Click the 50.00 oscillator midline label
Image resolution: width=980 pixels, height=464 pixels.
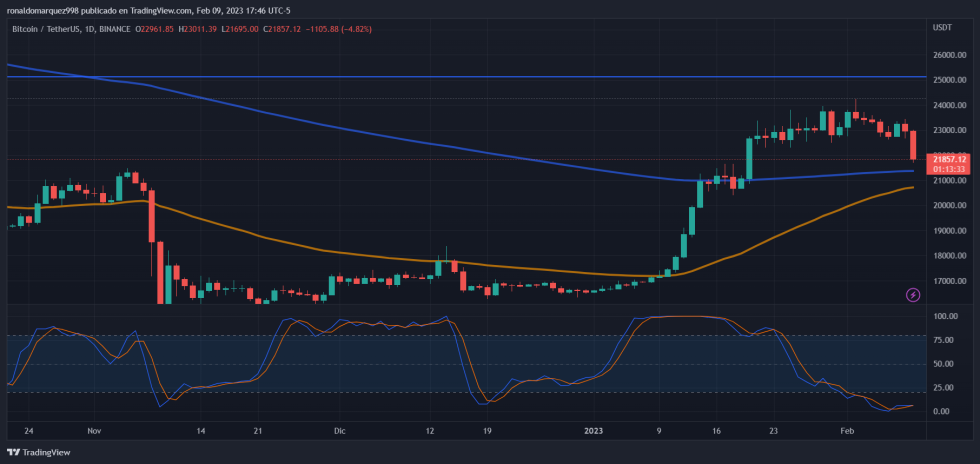point(944,364)
